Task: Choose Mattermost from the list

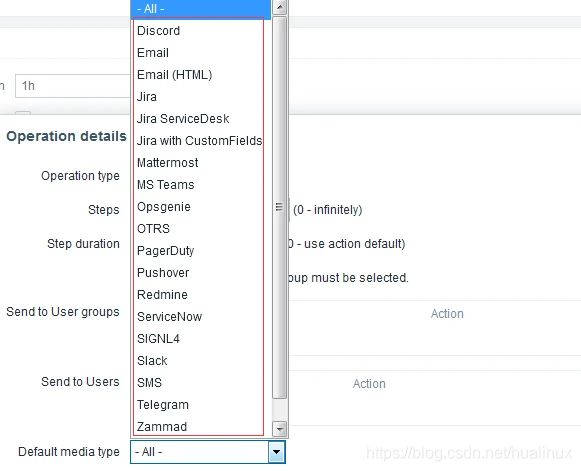Action: (x=167, y=163)
